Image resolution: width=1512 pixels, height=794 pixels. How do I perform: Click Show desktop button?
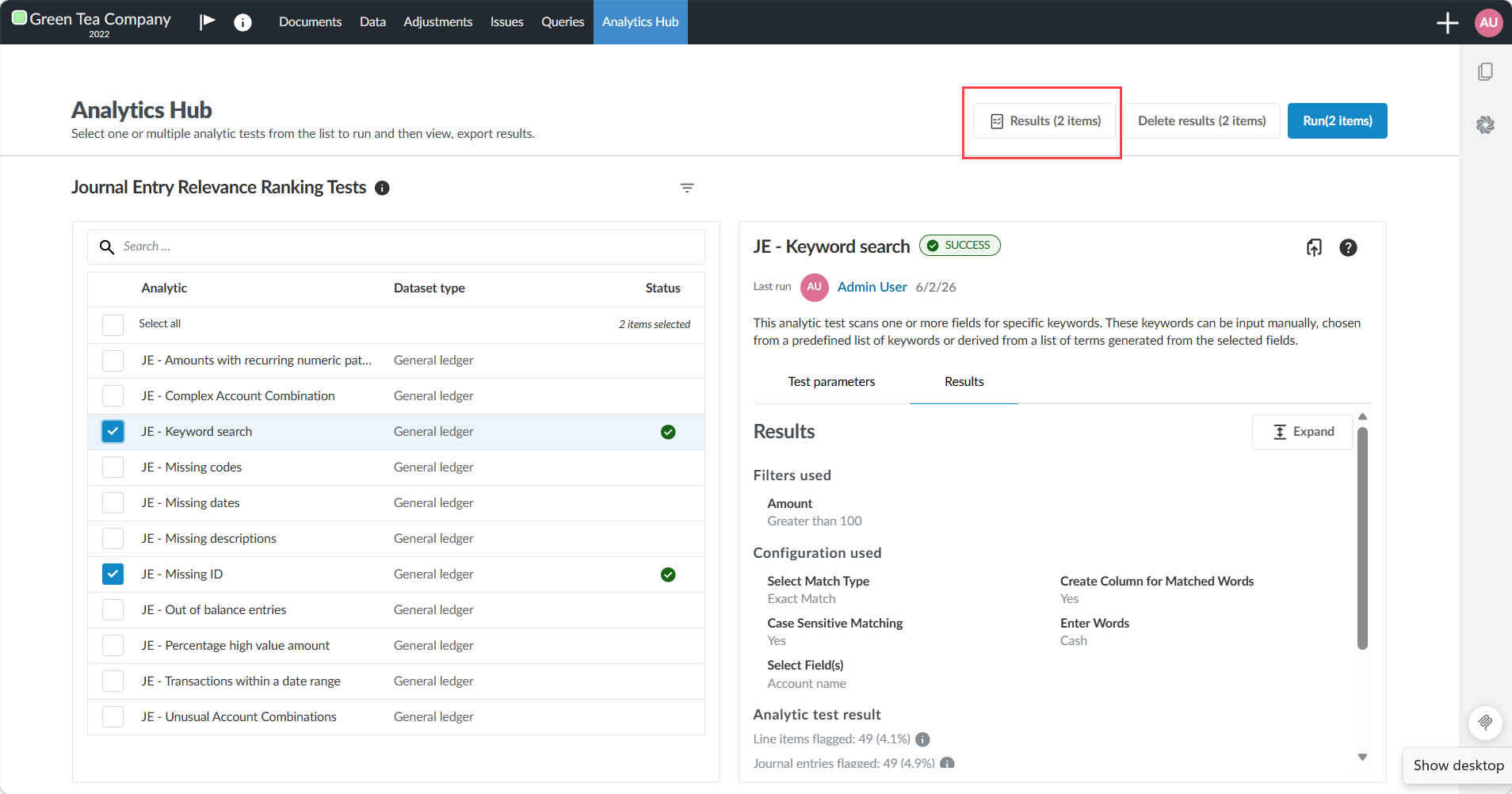(1457, 765)
